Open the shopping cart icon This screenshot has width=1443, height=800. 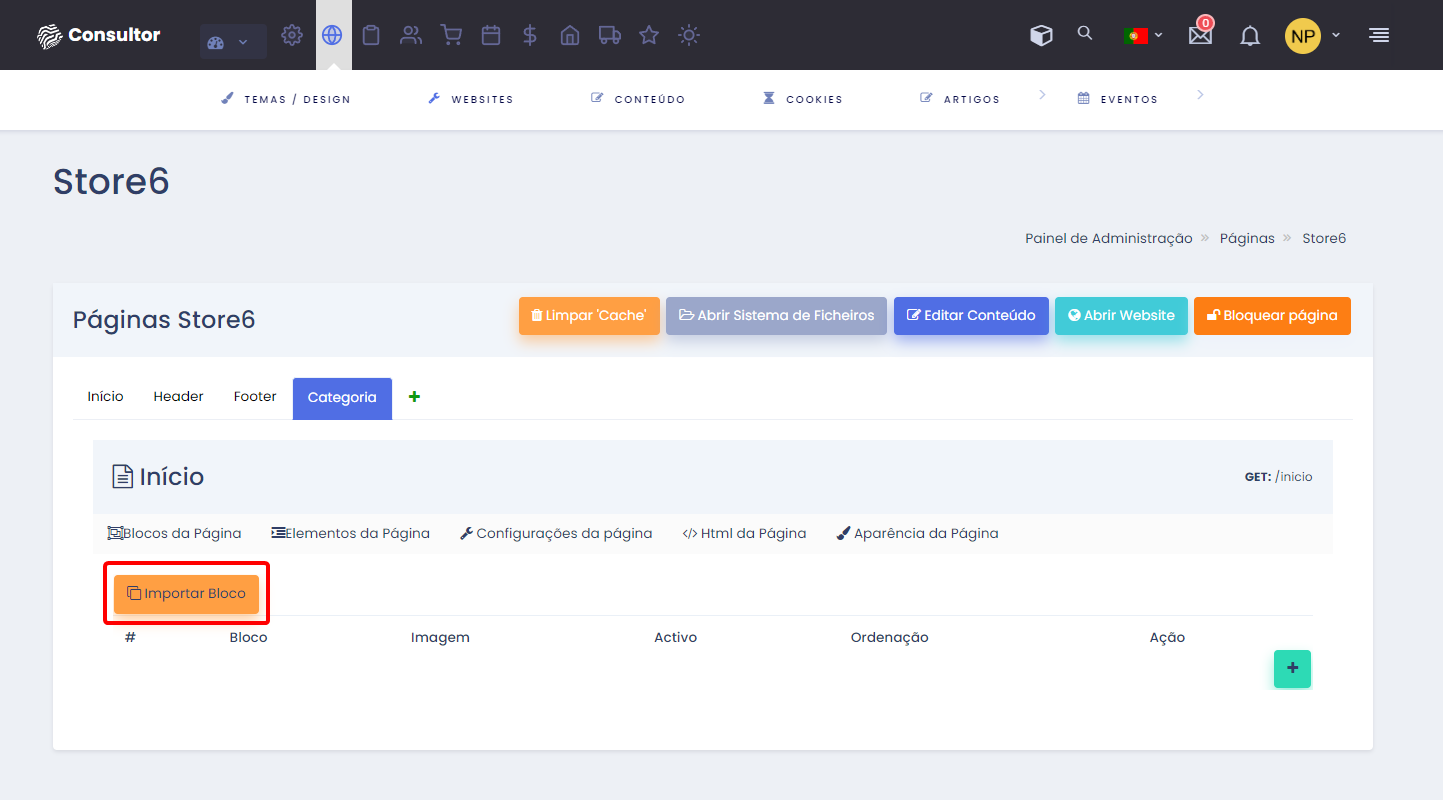(451, 35)
